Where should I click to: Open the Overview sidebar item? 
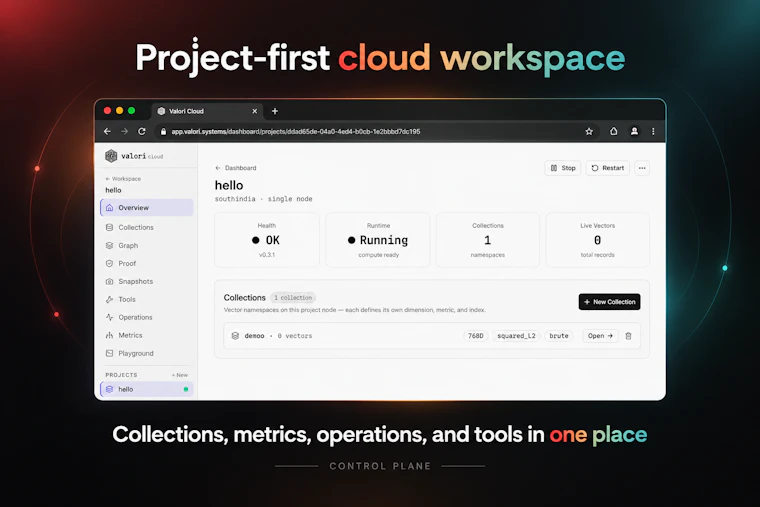[x=147, y=207]
